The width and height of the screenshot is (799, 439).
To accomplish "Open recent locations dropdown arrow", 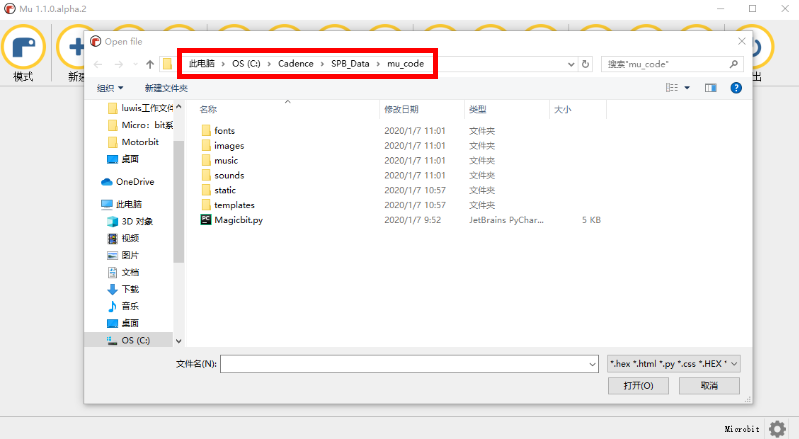I will 135,64.
